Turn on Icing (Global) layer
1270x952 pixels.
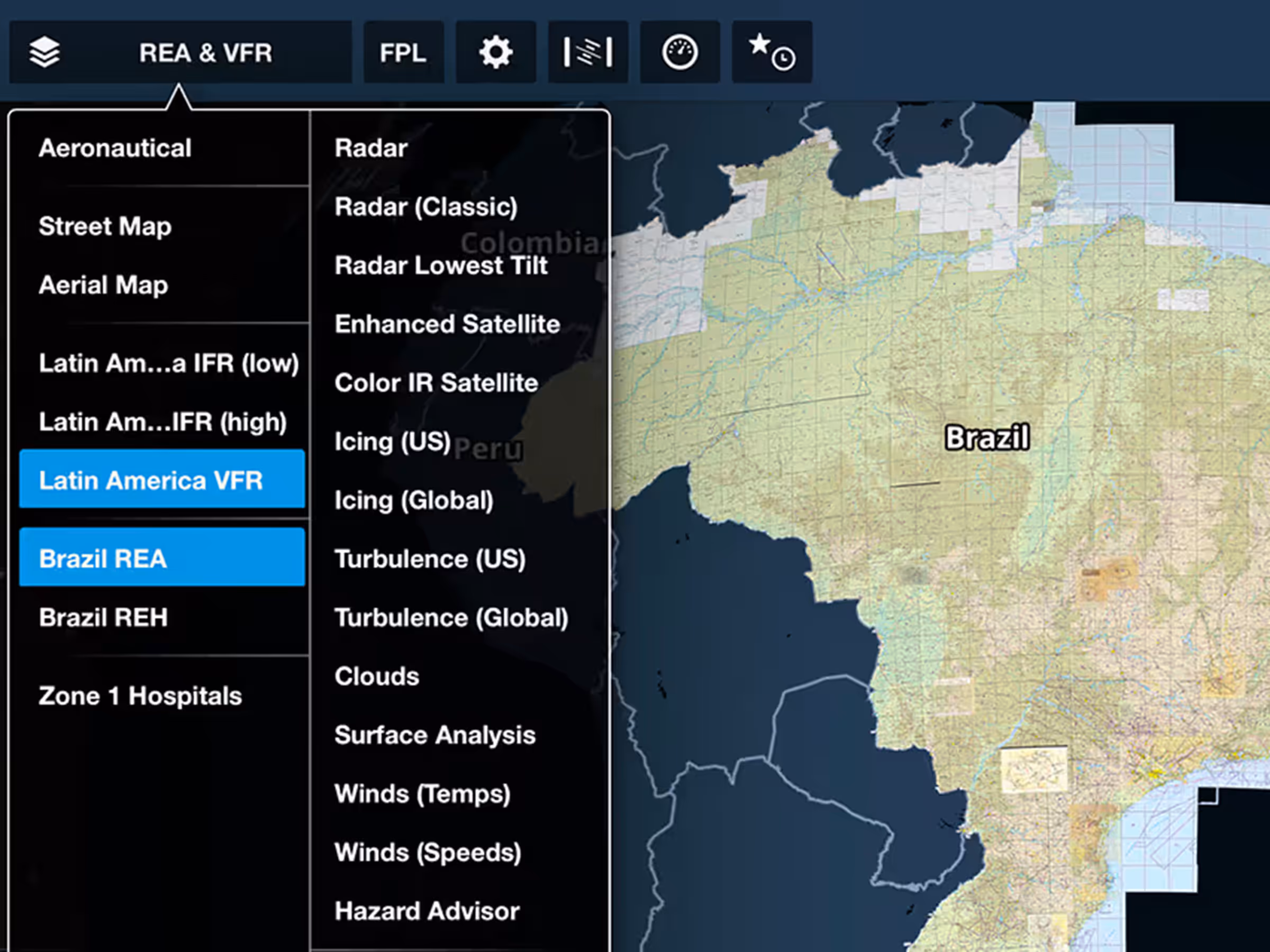(414, 500)
